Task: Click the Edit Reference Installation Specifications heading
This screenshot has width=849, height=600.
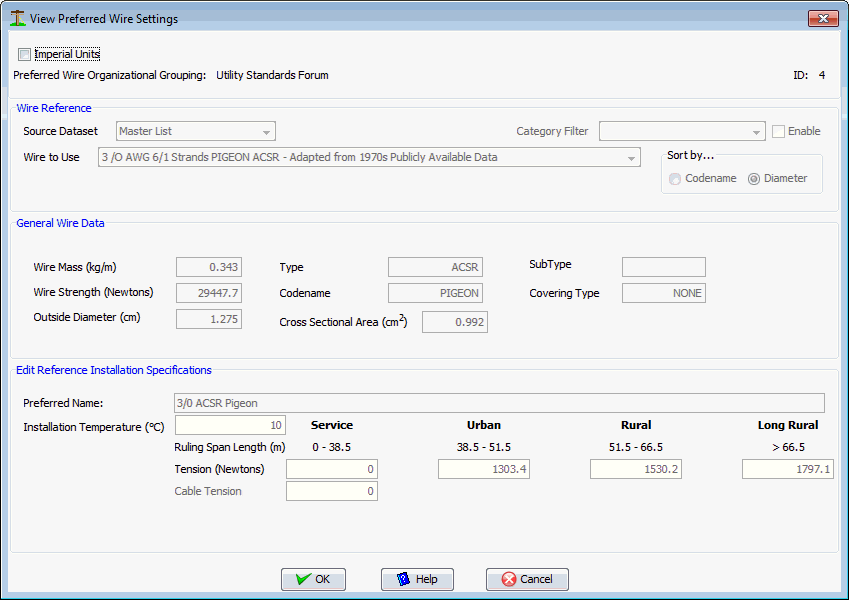Action: click(x=114, y=370)
